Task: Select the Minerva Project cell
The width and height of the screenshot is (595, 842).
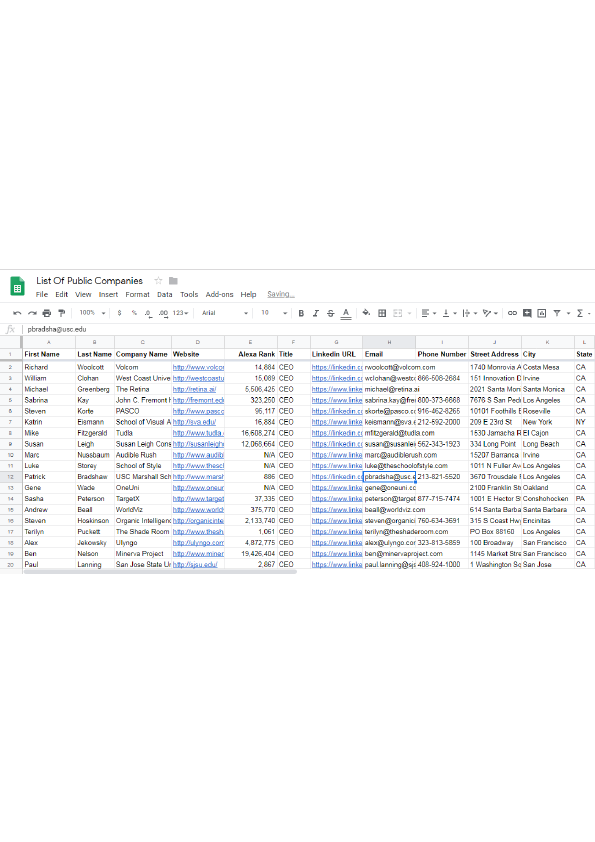Action: [143, 553]
